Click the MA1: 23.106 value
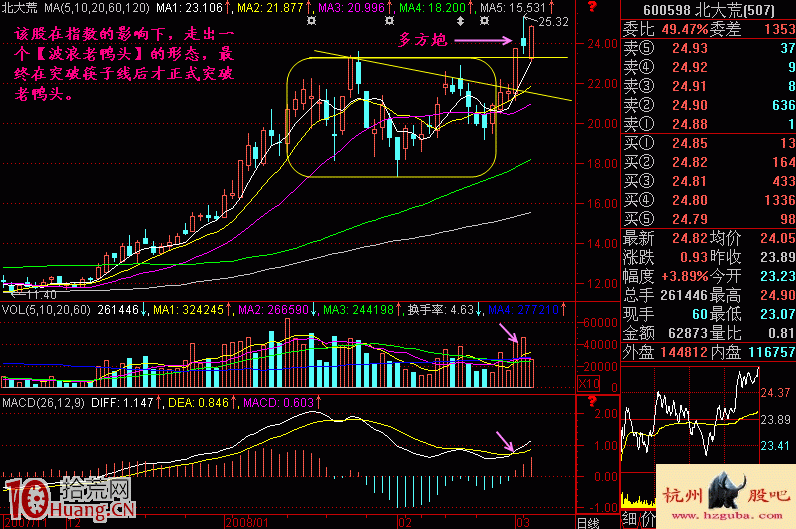Screen dimensions: 796x529 pos(189,8)
